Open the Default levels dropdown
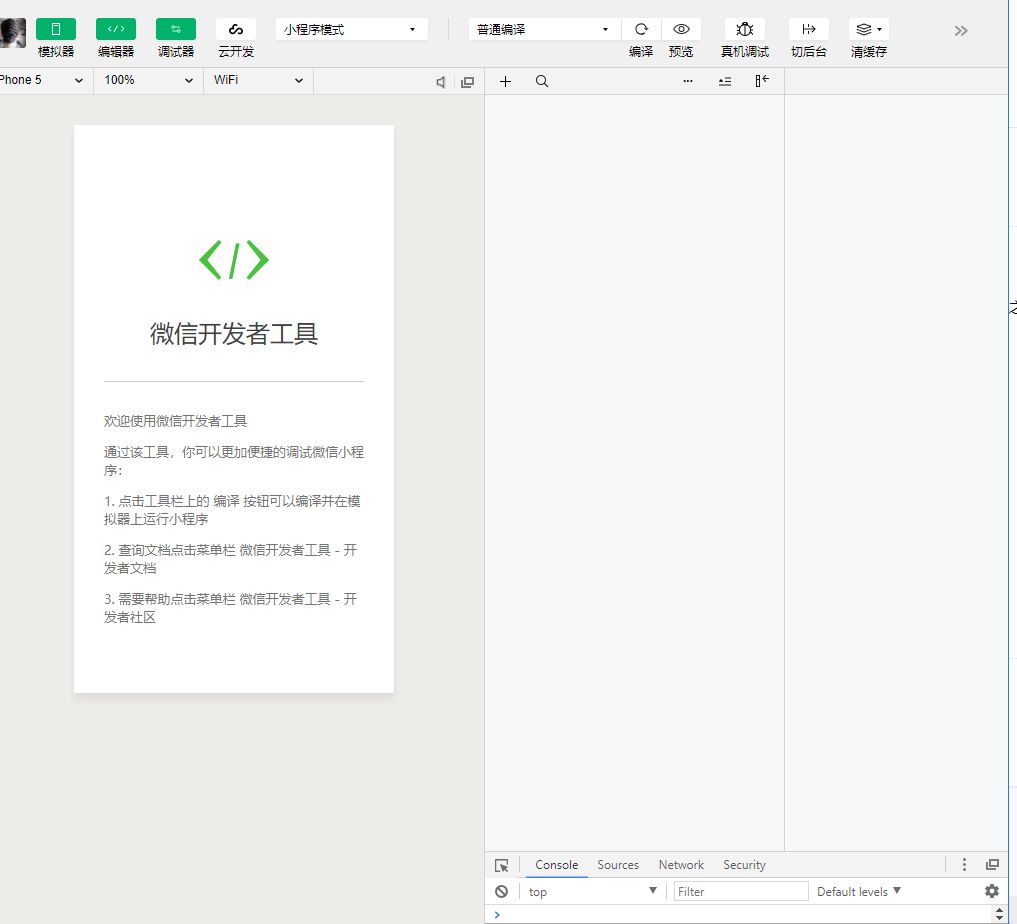 click(859, 892)
